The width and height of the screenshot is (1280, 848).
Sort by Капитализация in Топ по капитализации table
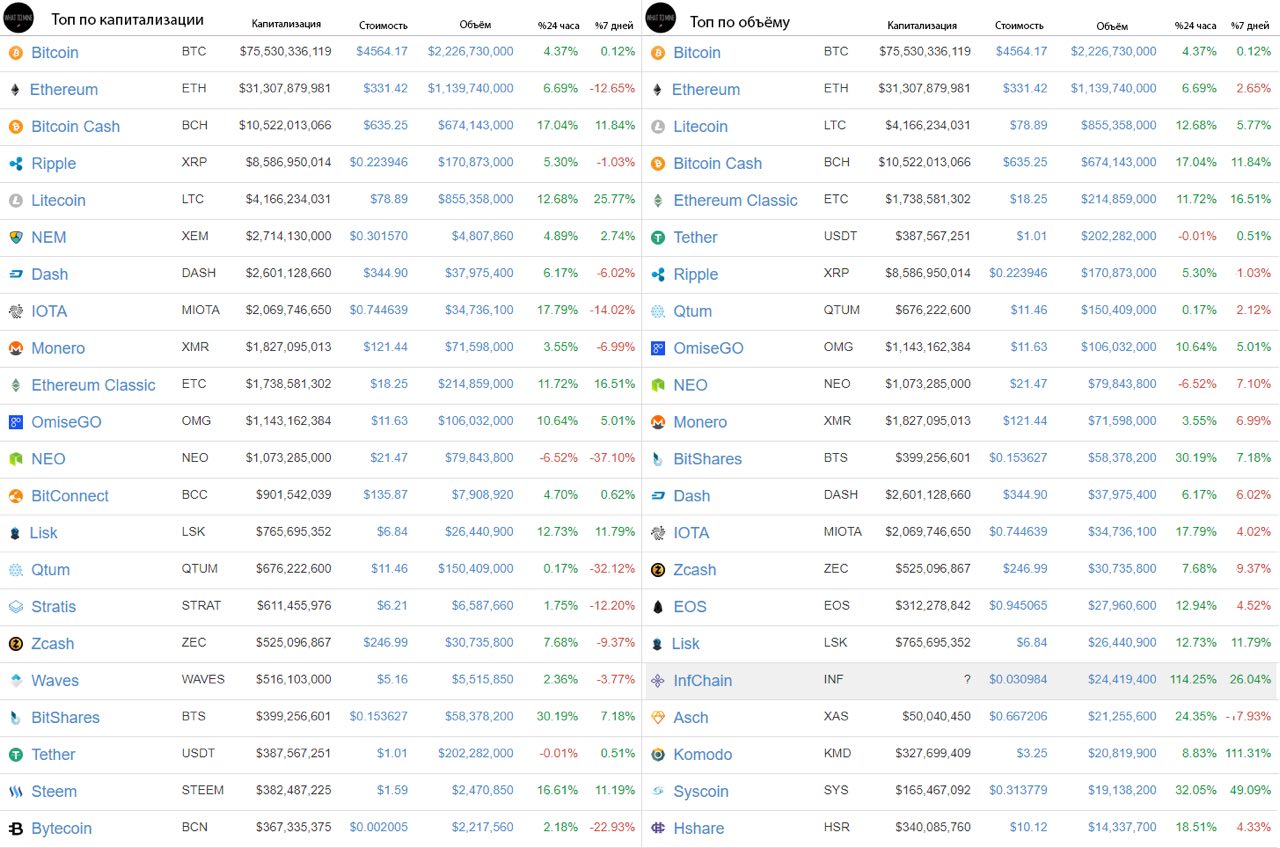click(286, 24)
